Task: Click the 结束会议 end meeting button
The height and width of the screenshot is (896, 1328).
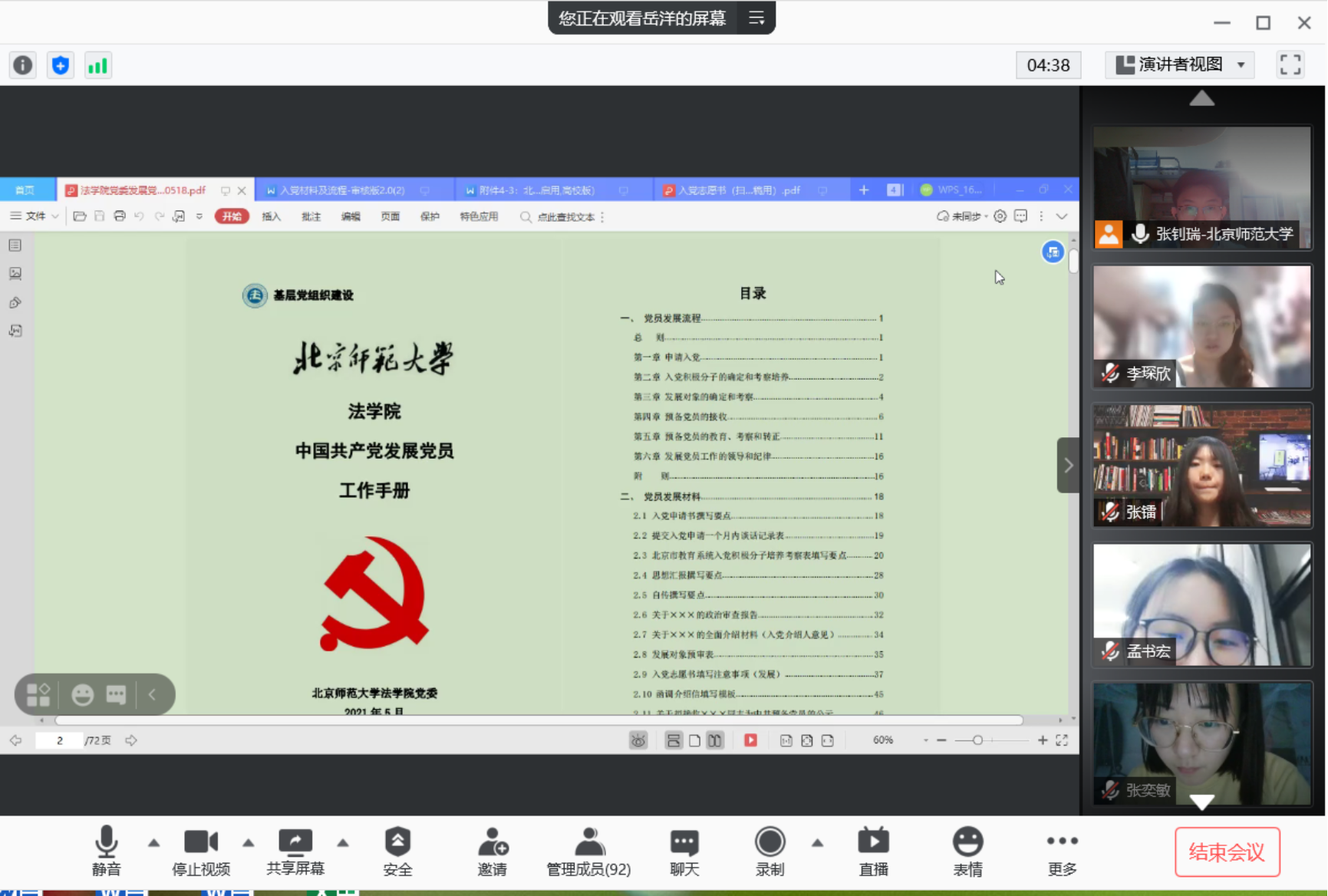Action: tap(1226, 852)
